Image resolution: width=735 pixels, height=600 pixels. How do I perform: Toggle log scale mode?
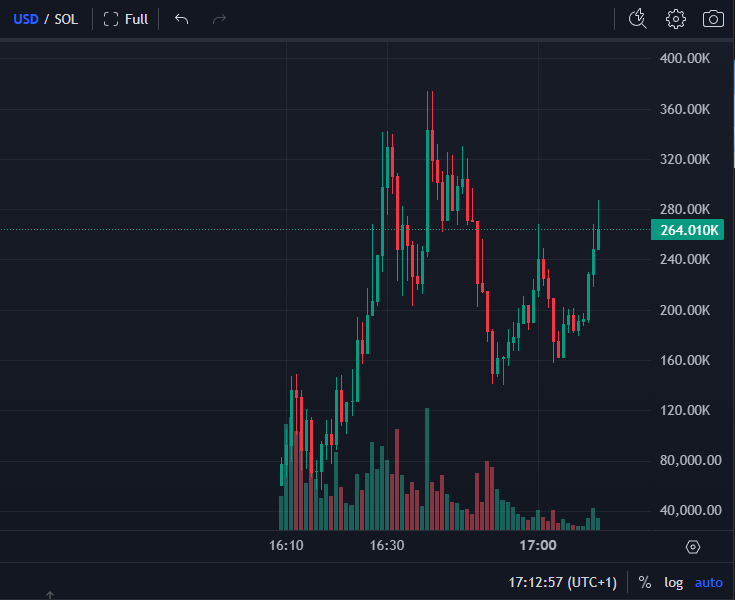point(673,583)
